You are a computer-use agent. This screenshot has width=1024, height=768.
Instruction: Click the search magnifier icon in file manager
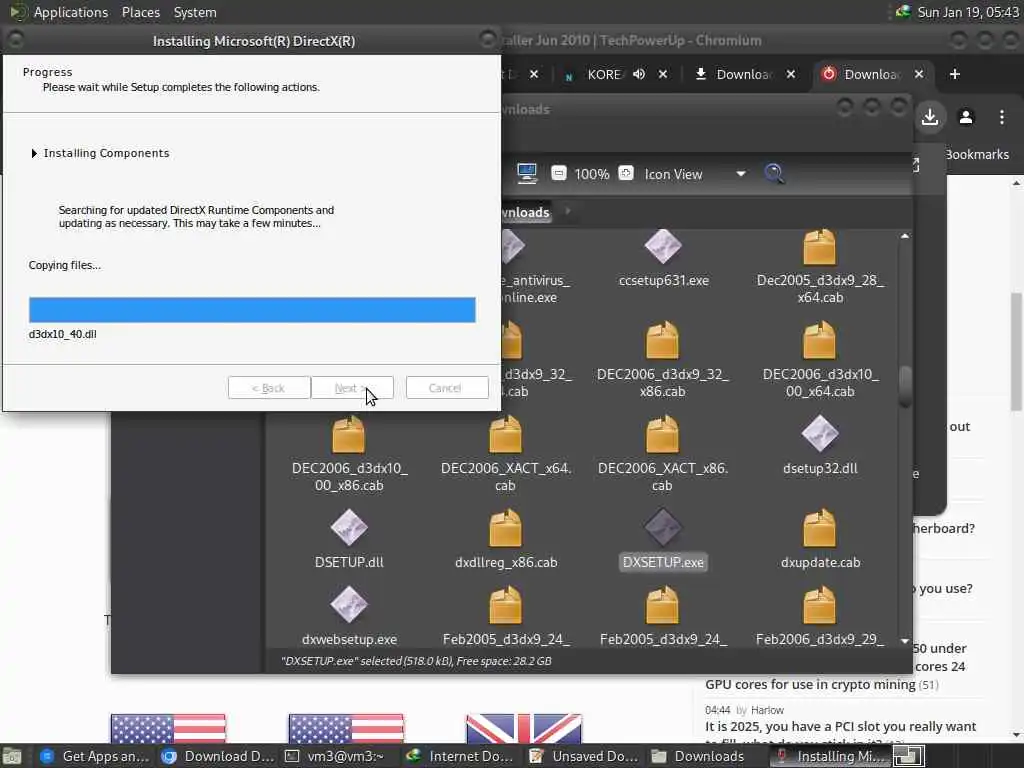[x=774, y=174]
